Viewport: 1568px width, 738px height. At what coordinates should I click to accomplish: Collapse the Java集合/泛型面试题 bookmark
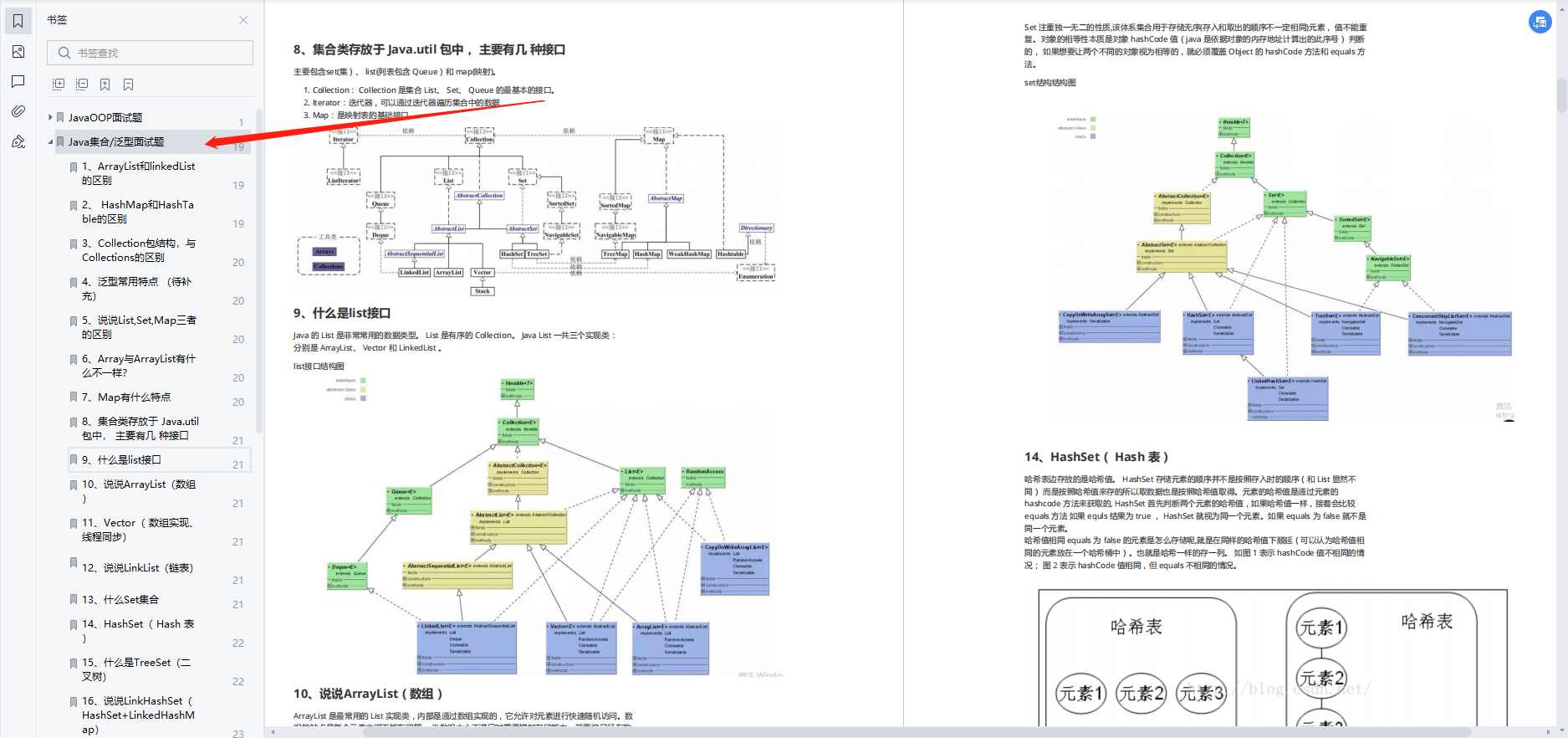click(50, 141)
